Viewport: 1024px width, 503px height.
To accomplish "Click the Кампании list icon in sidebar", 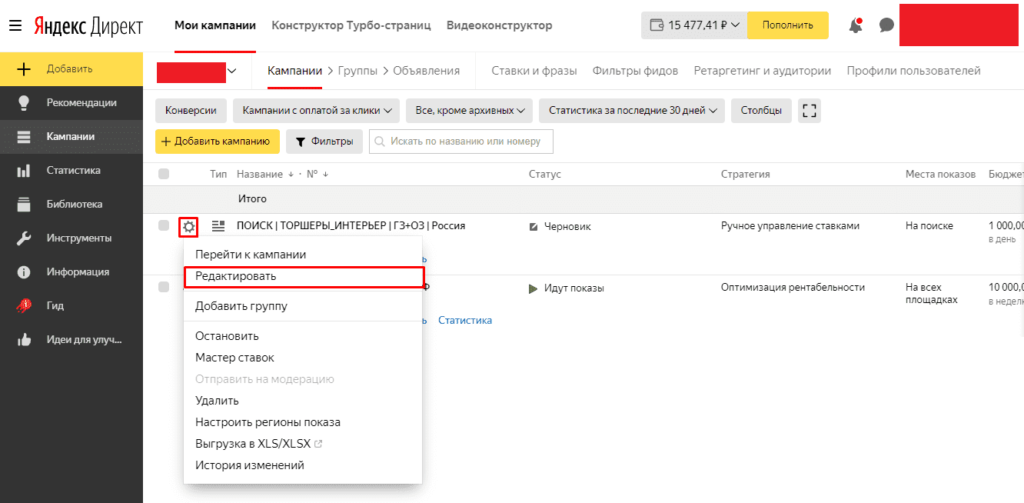I will pyautogui.click(x=24, y=137).
